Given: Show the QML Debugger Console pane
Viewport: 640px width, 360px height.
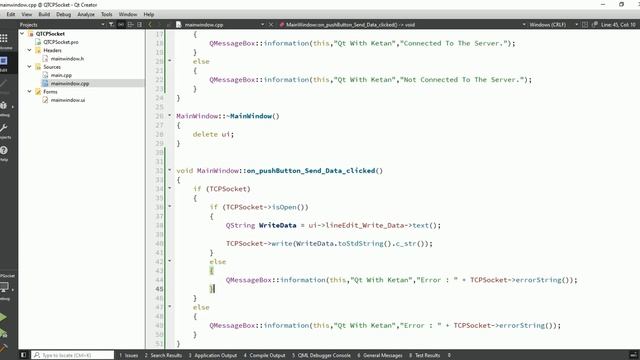Looking at the screenshot, I should [321, 355].
